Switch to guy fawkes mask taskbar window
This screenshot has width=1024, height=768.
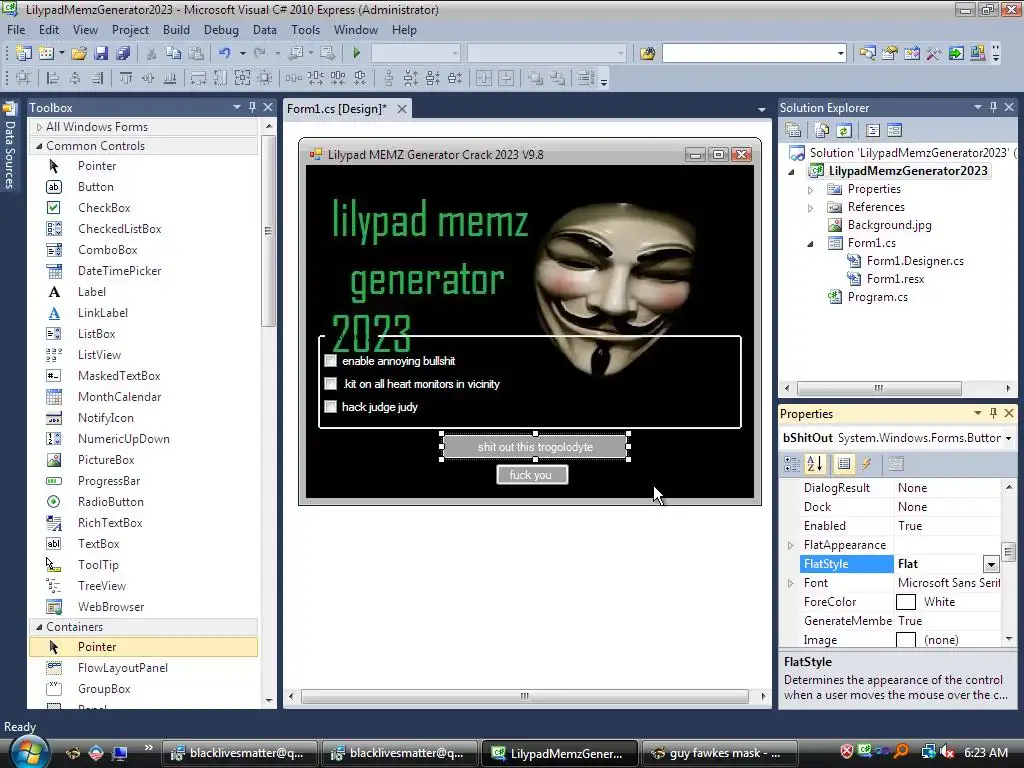(x=720, y=753)
